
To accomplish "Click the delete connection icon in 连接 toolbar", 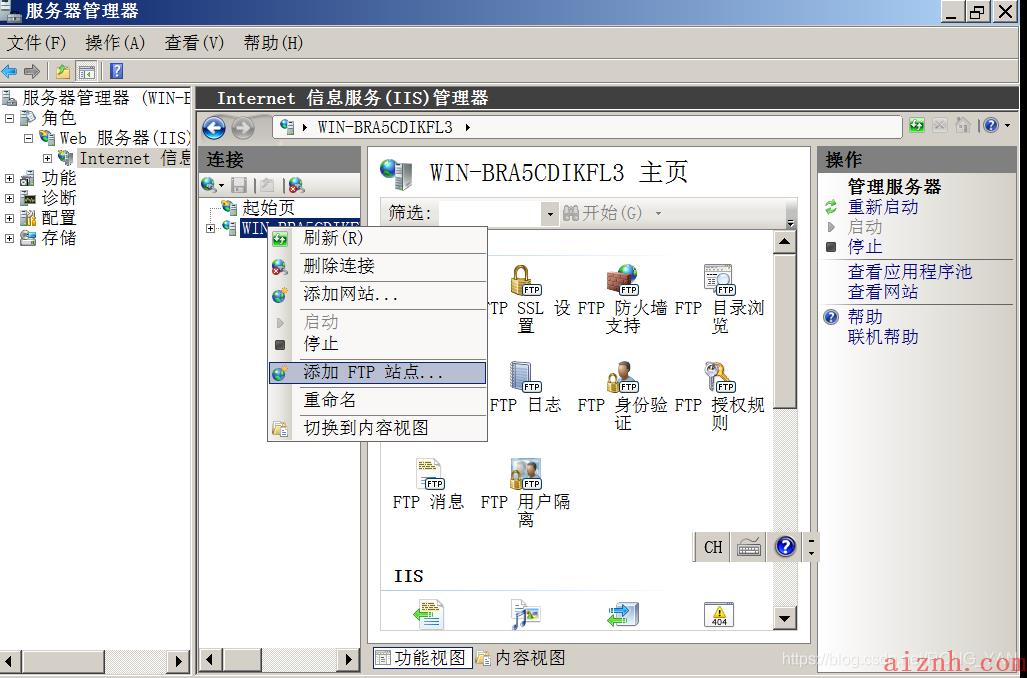I will [296, 185].
